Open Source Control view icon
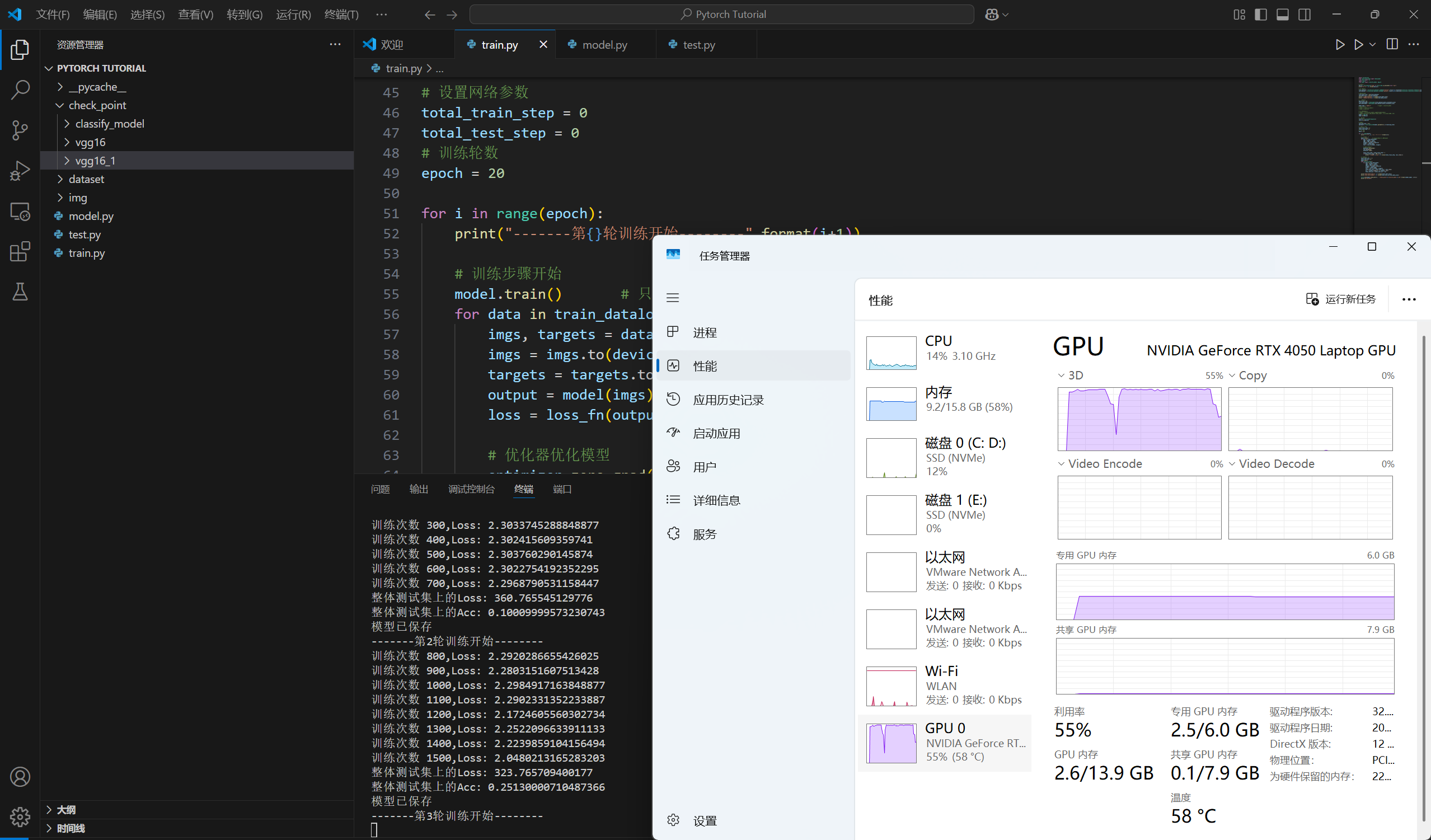 tap(20, 130)
